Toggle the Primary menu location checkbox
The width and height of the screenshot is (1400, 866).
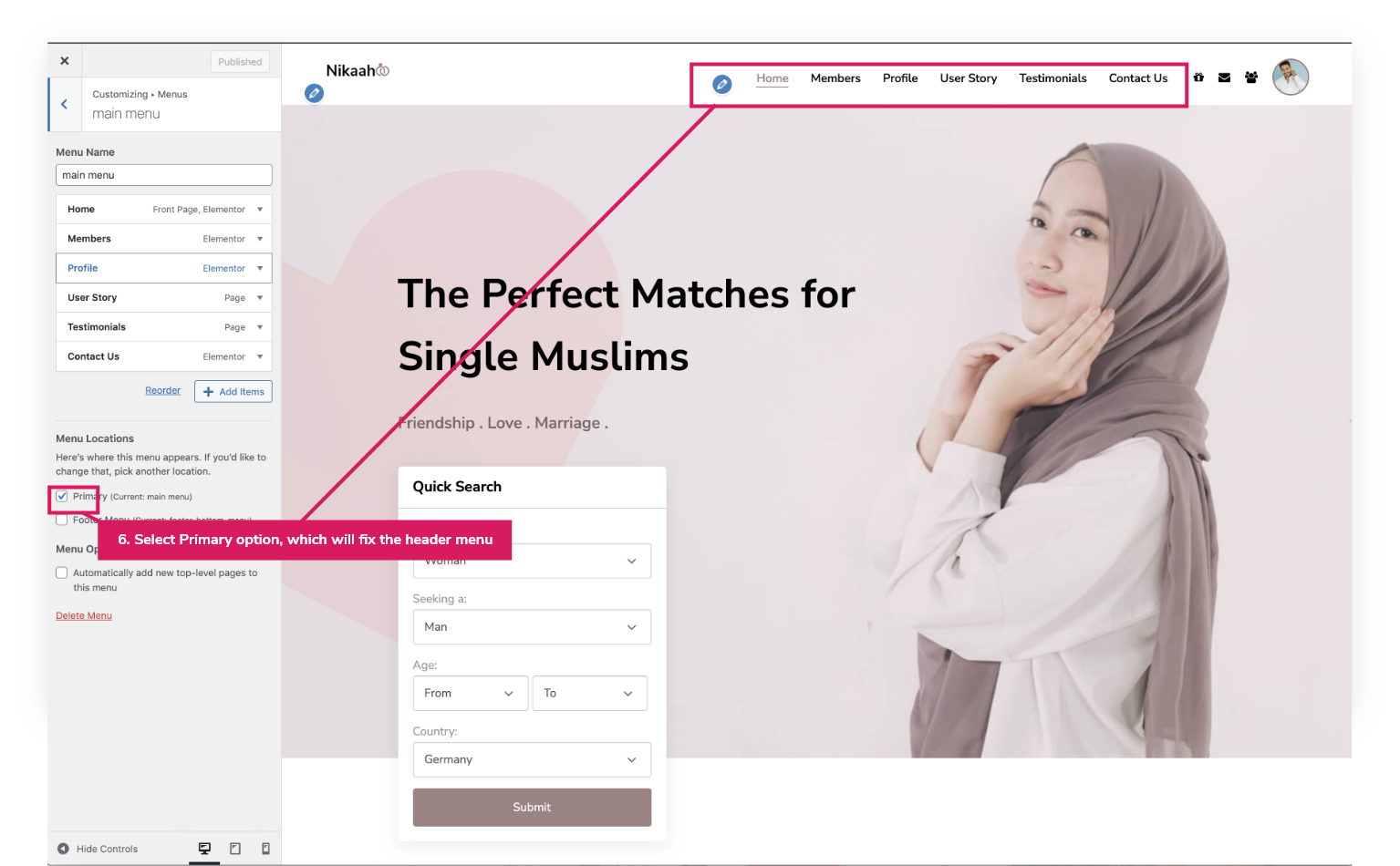click(62, 497)
